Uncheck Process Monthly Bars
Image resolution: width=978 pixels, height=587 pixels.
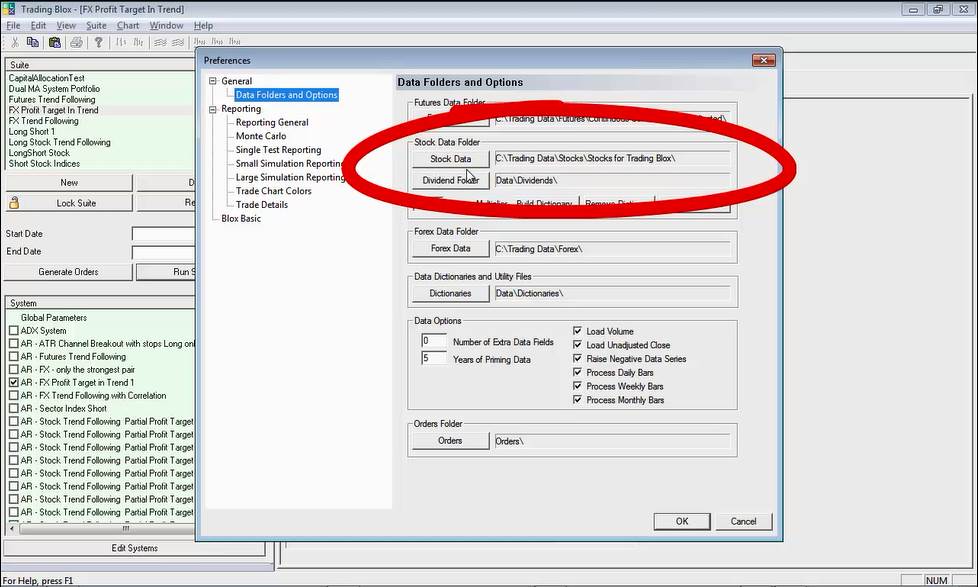click(x=577, y=399)
